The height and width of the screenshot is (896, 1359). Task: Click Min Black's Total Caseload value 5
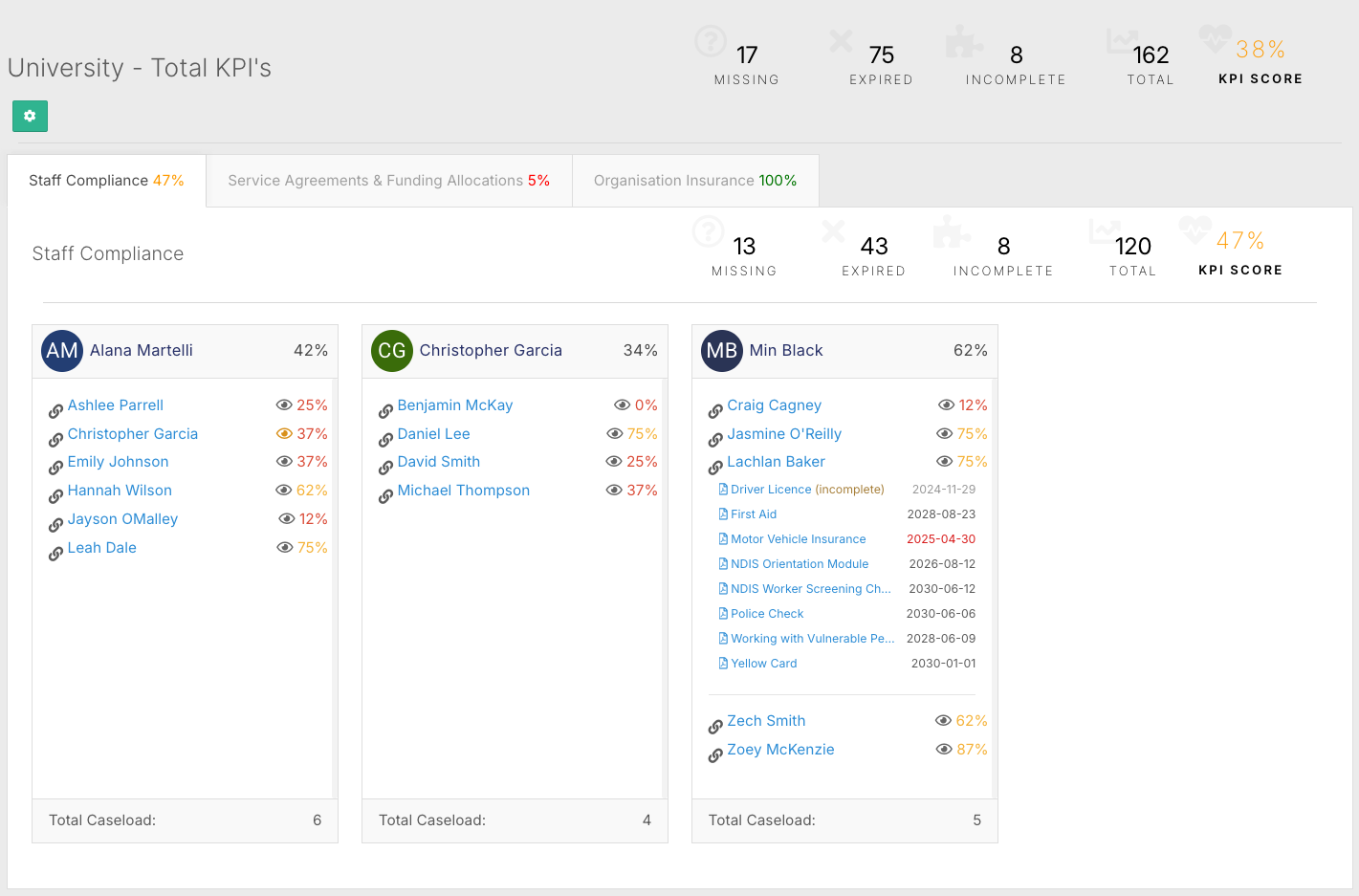(976, 820)
